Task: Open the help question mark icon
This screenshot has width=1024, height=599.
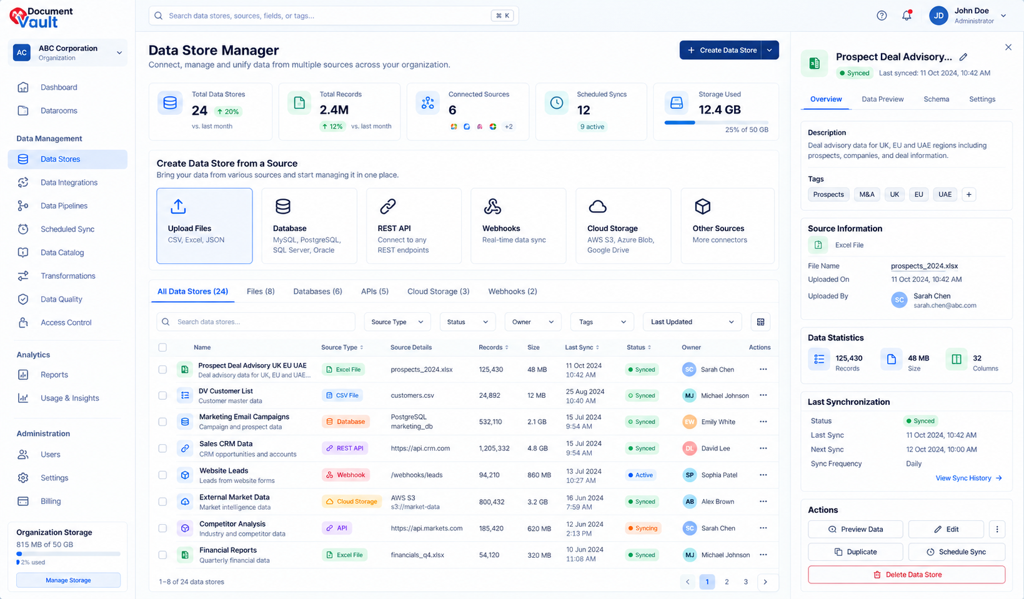Action: (x=882, y=16)
